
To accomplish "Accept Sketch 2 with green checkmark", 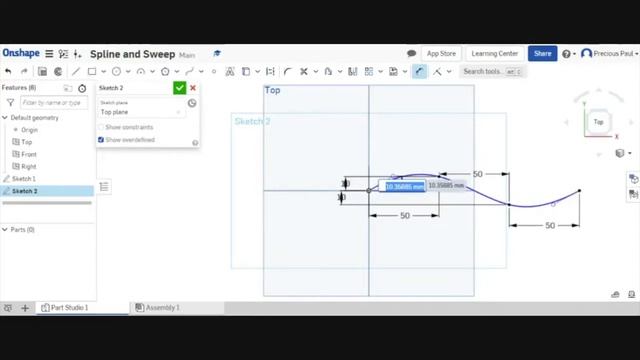I will (180, 88).
